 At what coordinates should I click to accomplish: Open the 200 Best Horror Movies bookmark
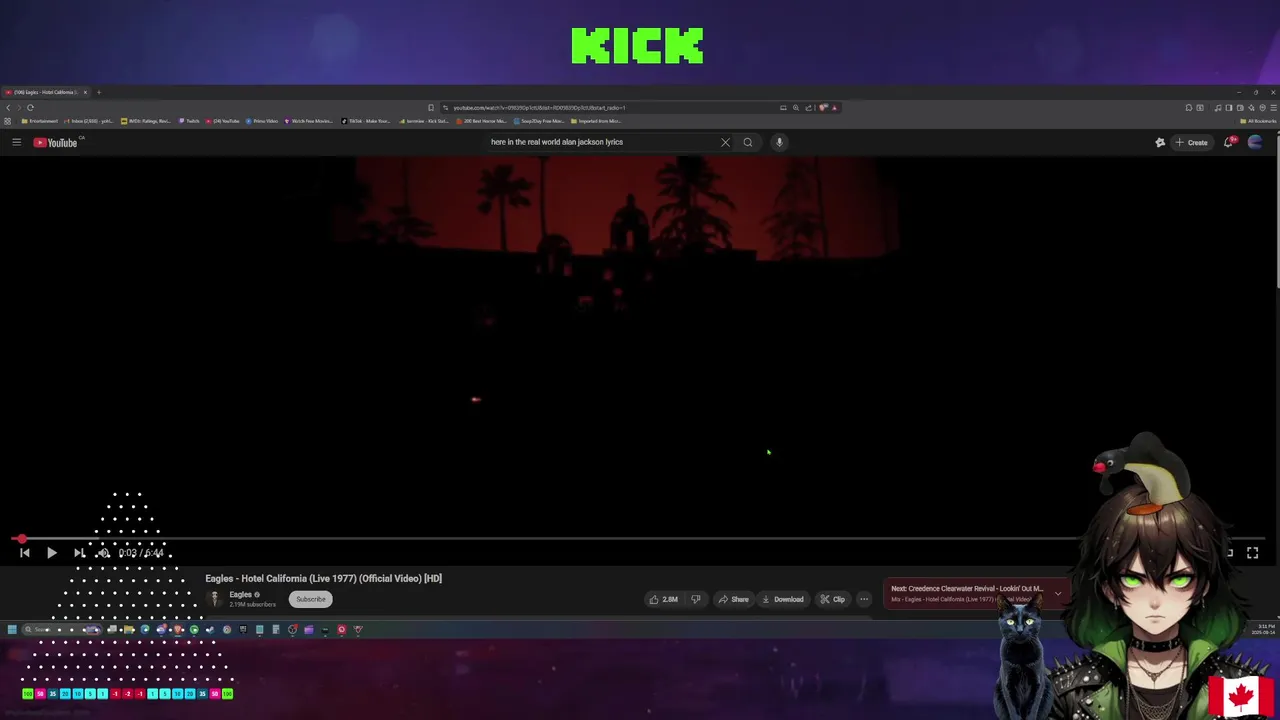pyautogui.click(x=483, y=121)
